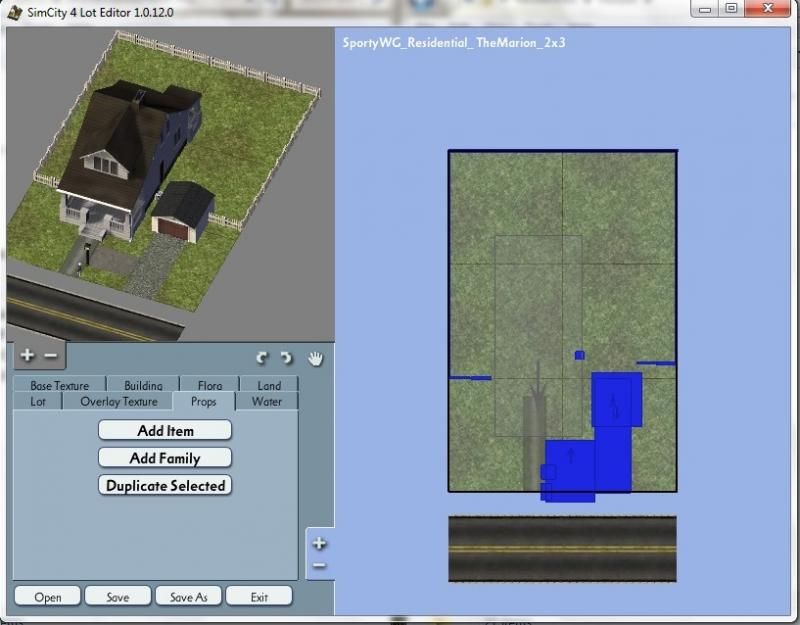Click Duplicate Selected button
This screenshot has height=625, width=800.
[x=165, y=485]
